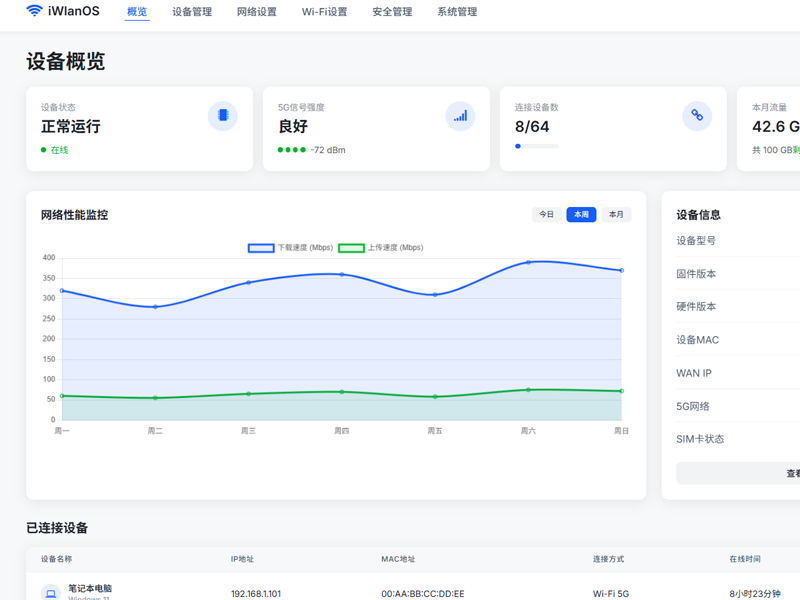Image resolution: width=800 pixels, height=600 pixels.
Task: Click the 周二 download data point
Action: click(x=155, y=307)
